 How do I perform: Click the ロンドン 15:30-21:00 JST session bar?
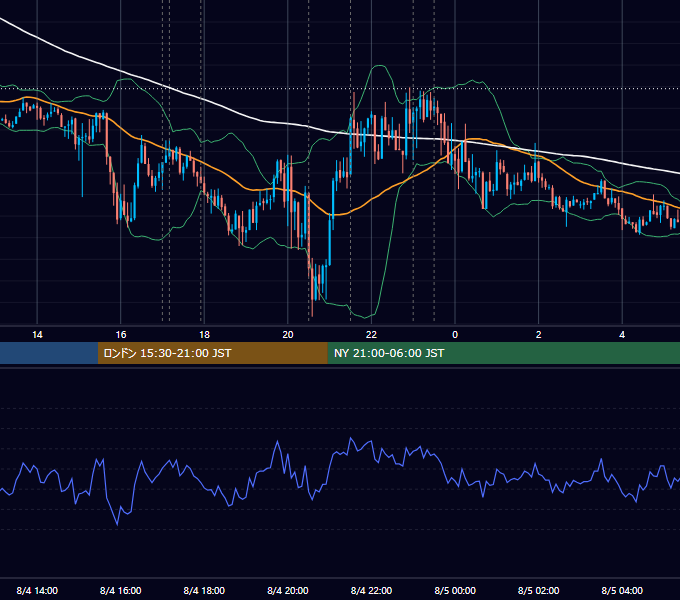[212, 353]
